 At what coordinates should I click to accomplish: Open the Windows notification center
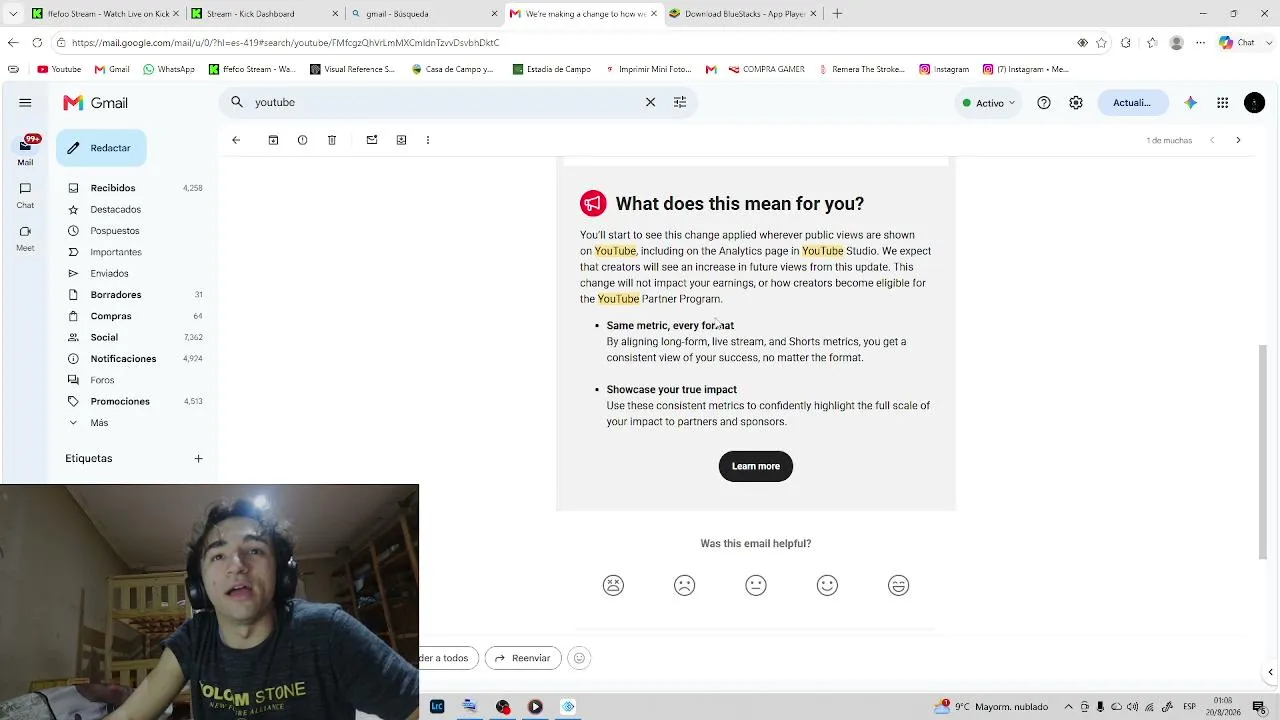click(x=1259, y=706)
